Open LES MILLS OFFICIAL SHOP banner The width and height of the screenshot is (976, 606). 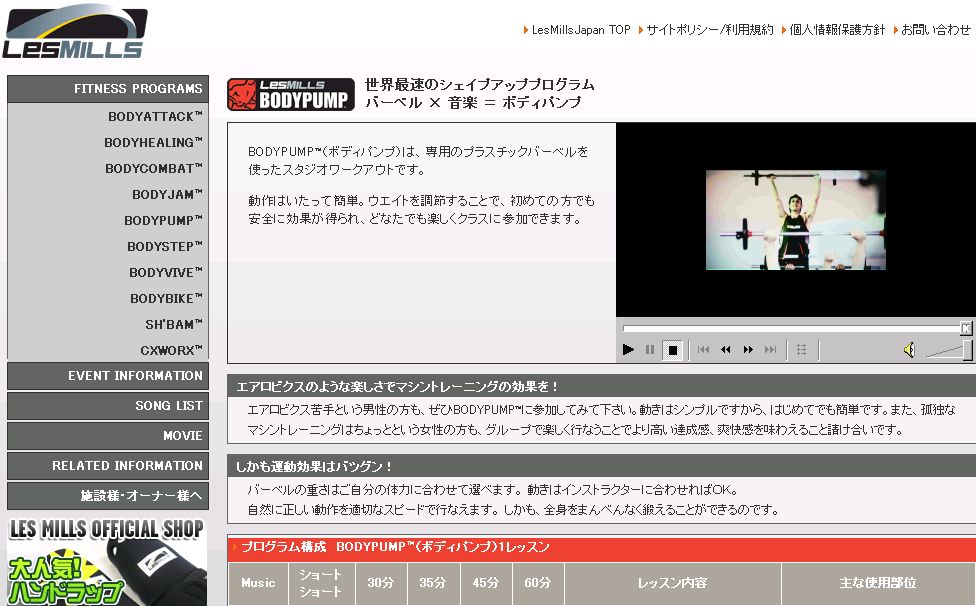click(107, 561)
